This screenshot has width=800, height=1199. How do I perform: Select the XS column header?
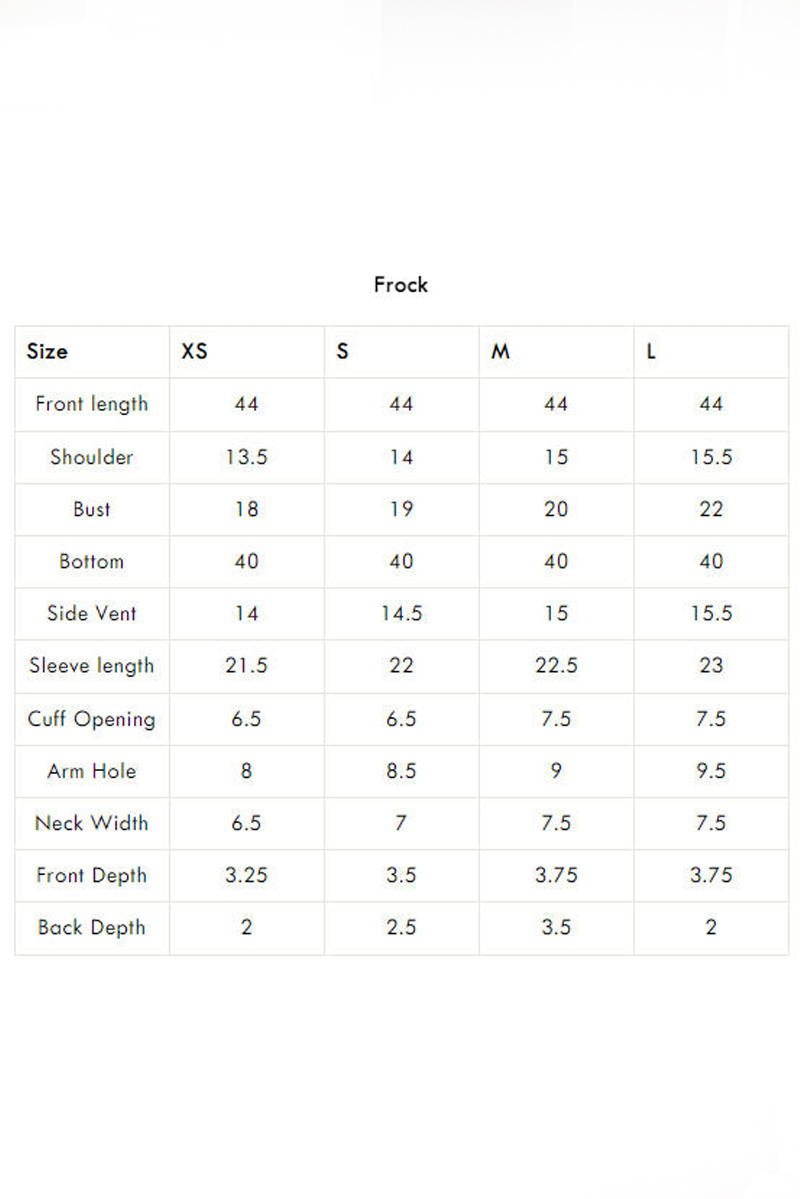click(247, 352)
